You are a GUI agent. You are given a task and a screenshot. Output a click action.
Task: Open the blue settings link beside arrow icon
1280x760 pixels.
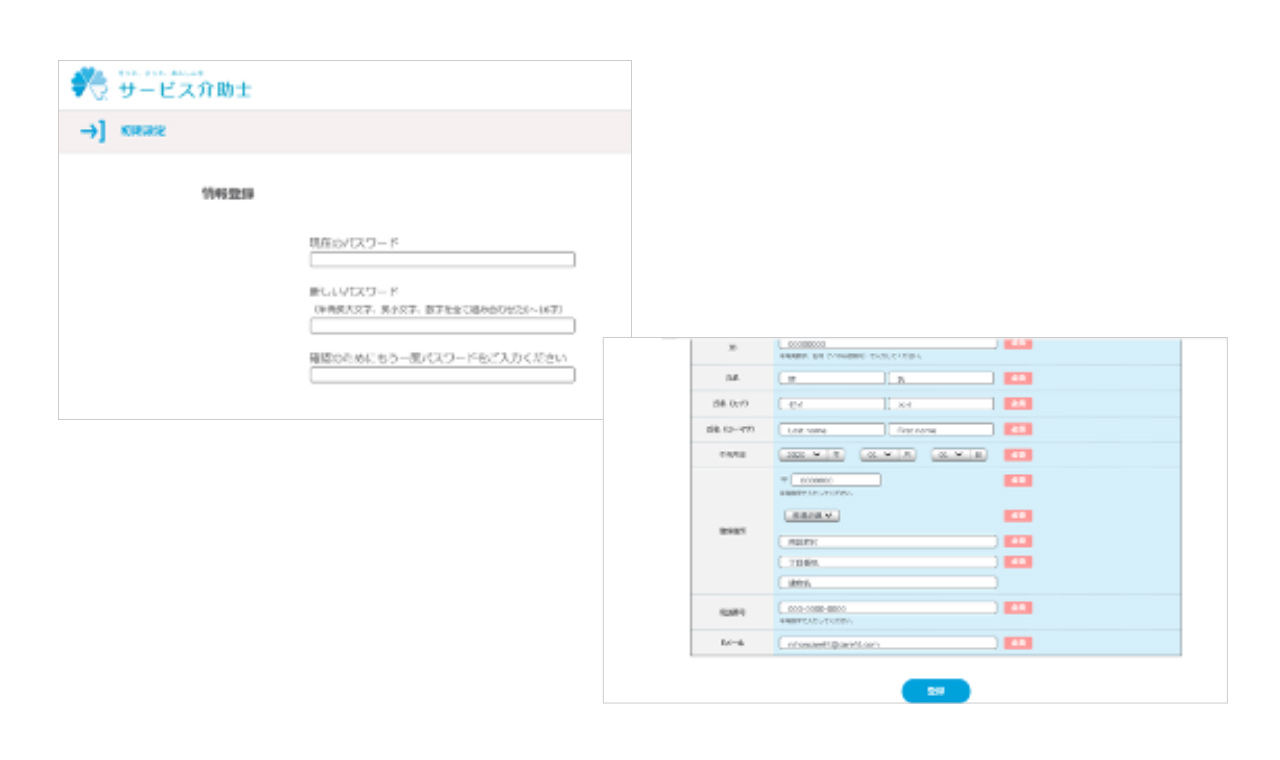click(x=143, y=131)
